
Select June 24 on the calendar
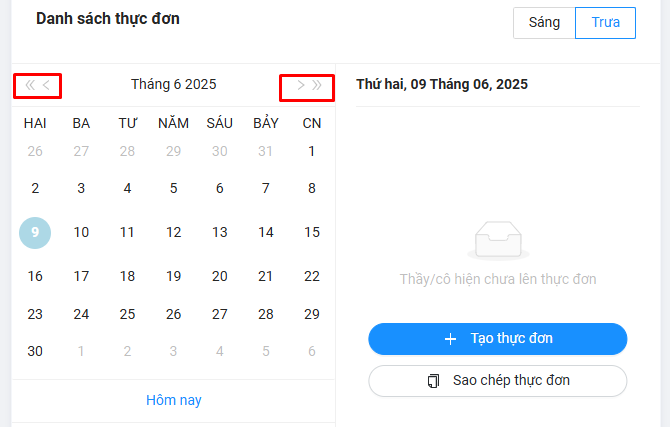coord(81,314)
